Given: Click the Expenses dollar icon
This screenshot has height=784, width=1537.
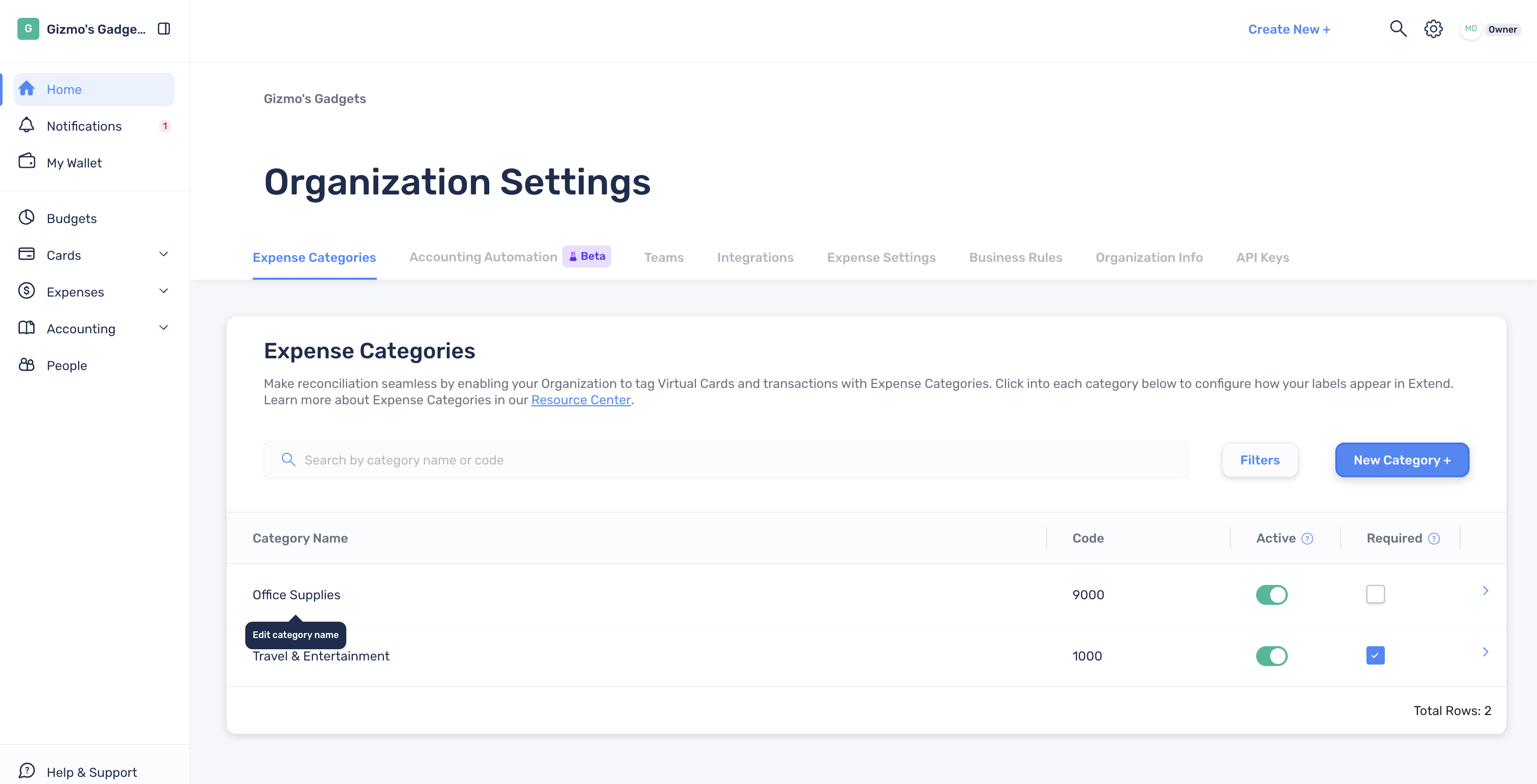Looking at the screenshot, I should point(26,291).
